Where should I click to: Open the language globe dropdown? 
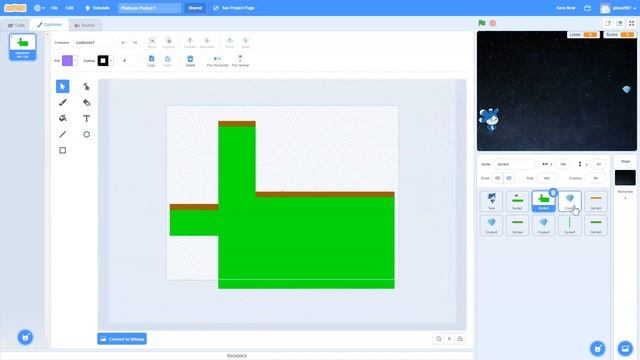click(x=39, y=8)
